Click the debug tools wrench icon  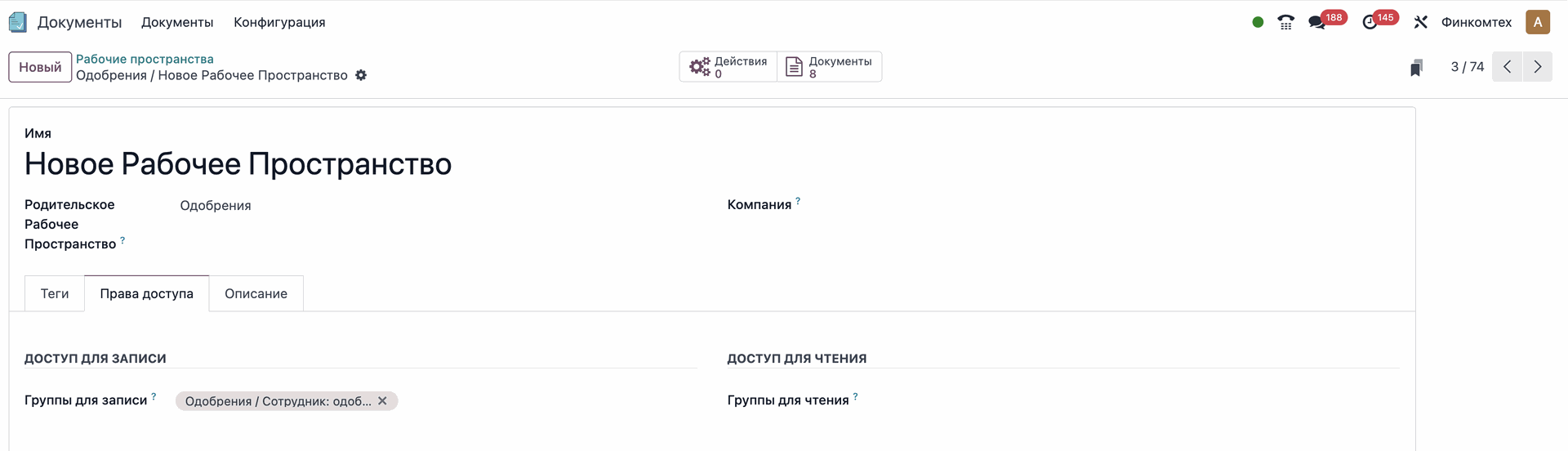(x=1421, y=22)
